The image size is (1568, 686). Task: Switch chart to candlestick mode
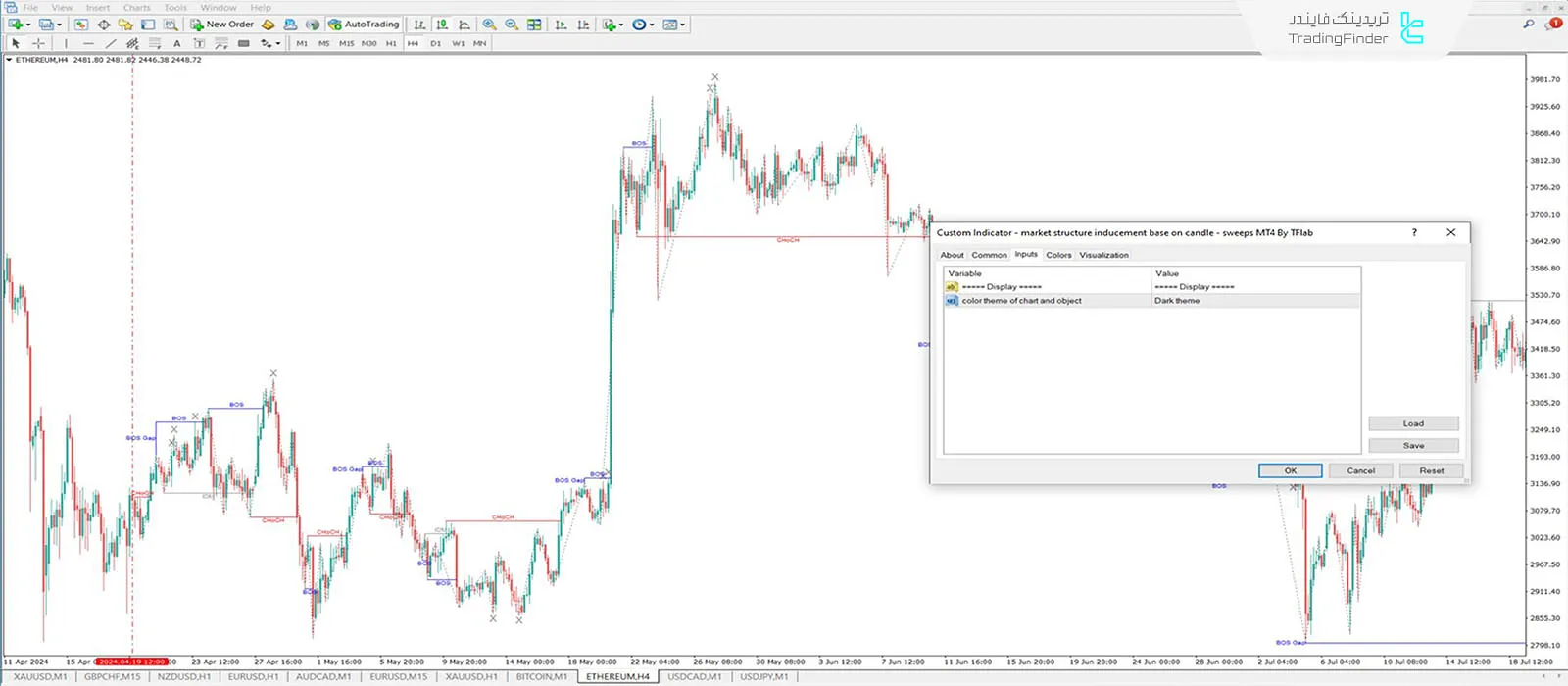coord(442,24)
